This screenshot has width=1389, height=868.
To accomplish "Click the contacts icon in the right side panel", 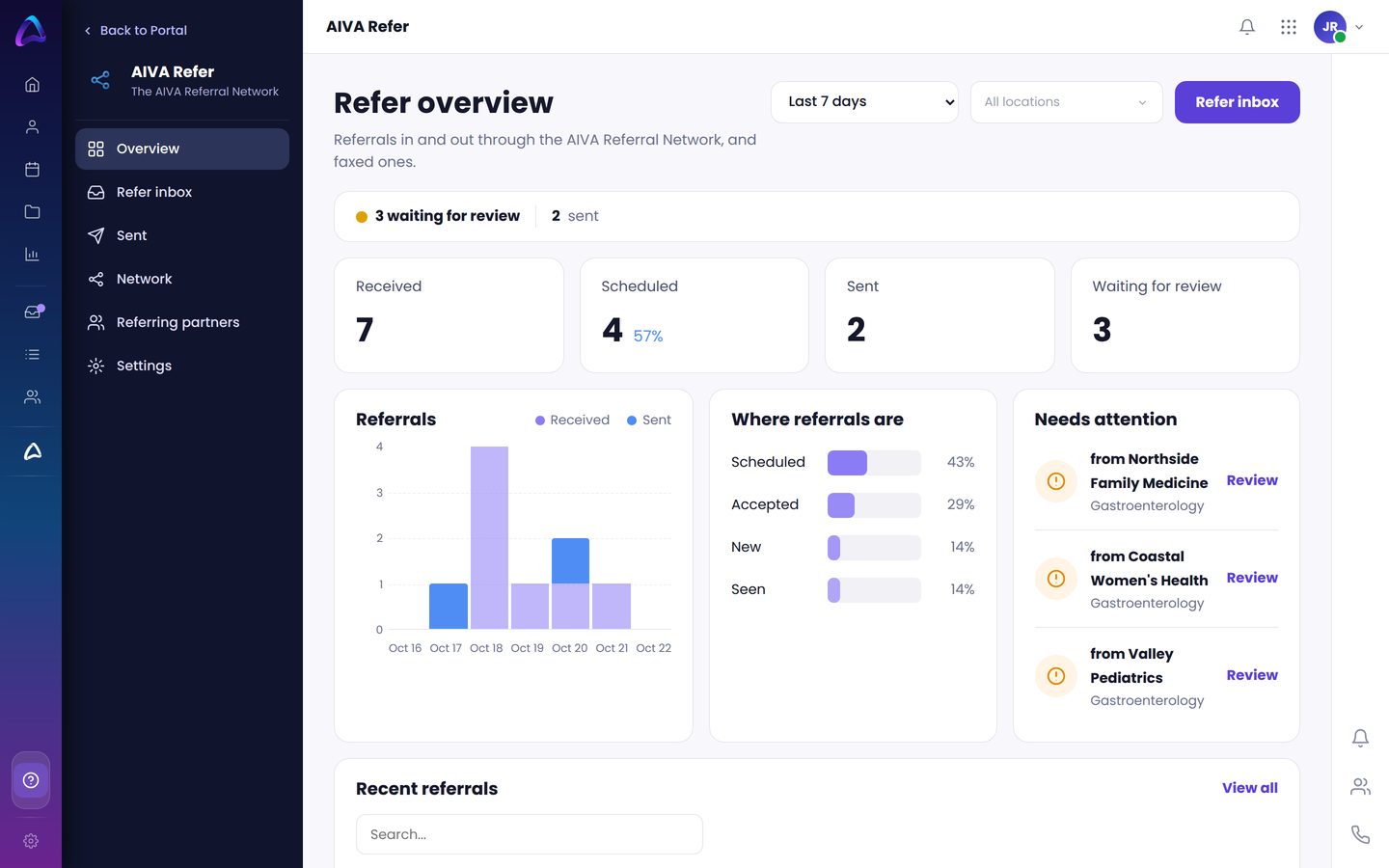I will [1360, 787].
